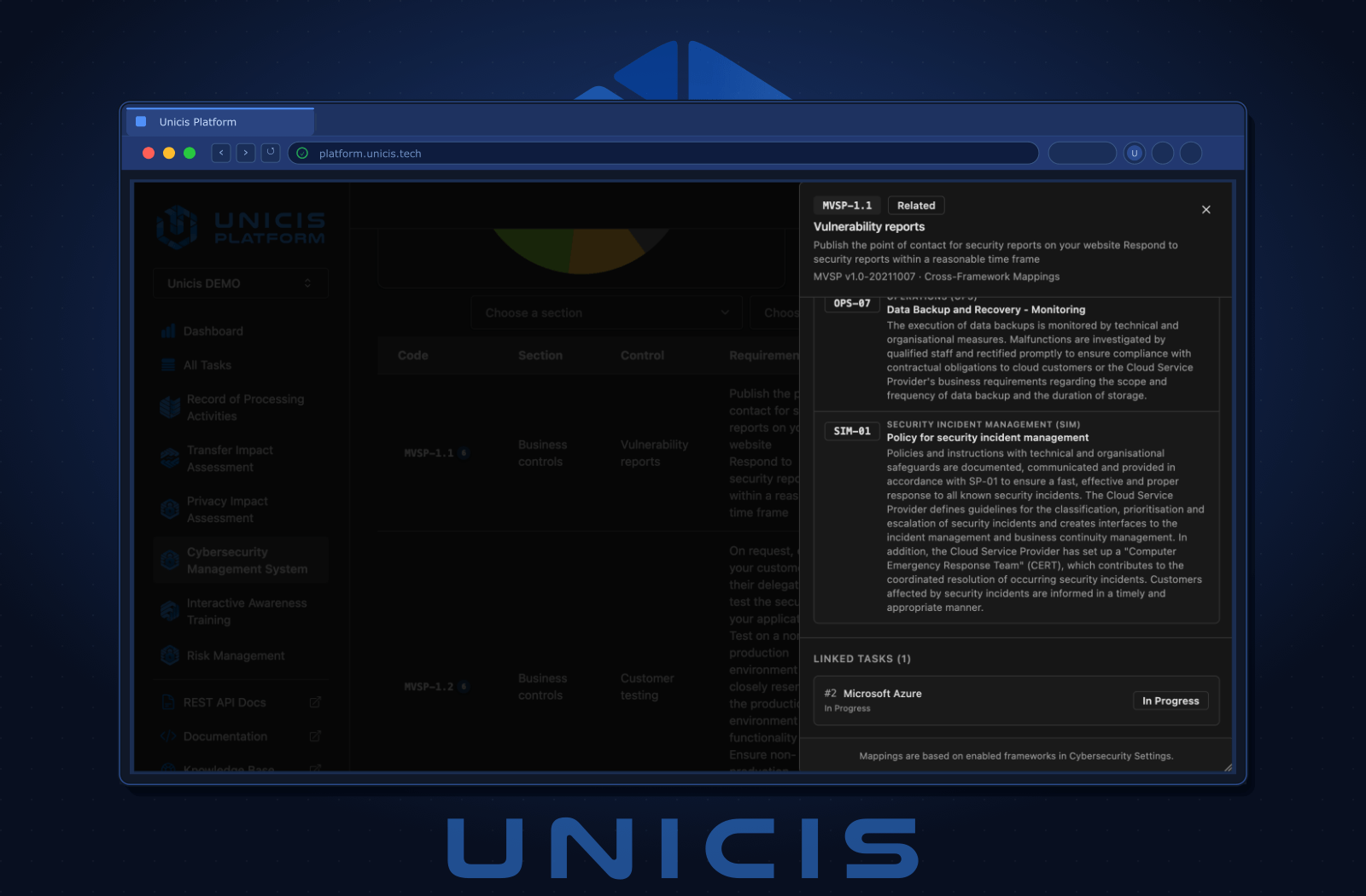Select the MVSP-1.2 row code
Image resolution: width=1366 pixels, height=896 pixels.
tap(429, 687)
